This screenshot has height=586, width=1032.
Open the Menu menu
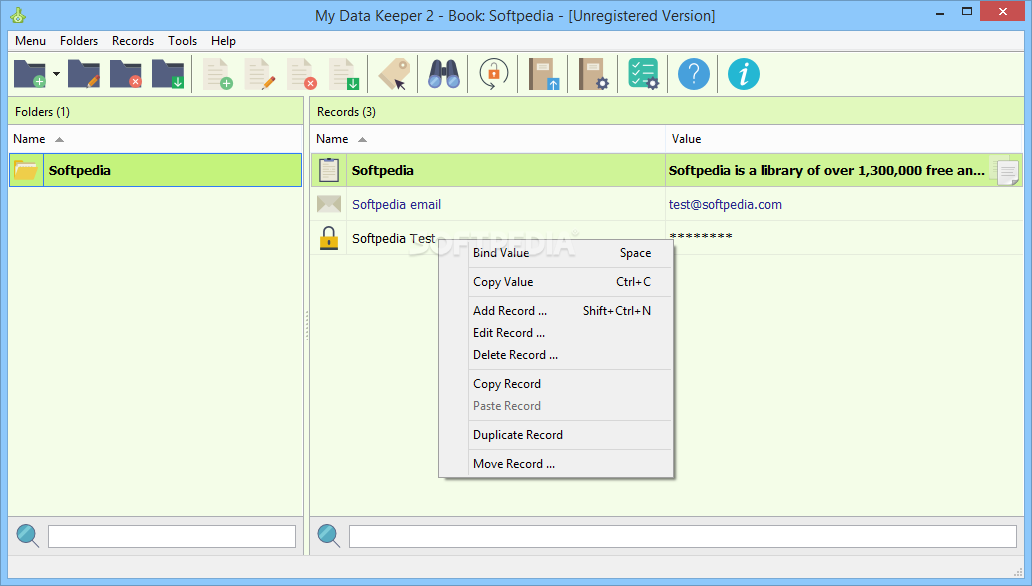coord(30,41)
